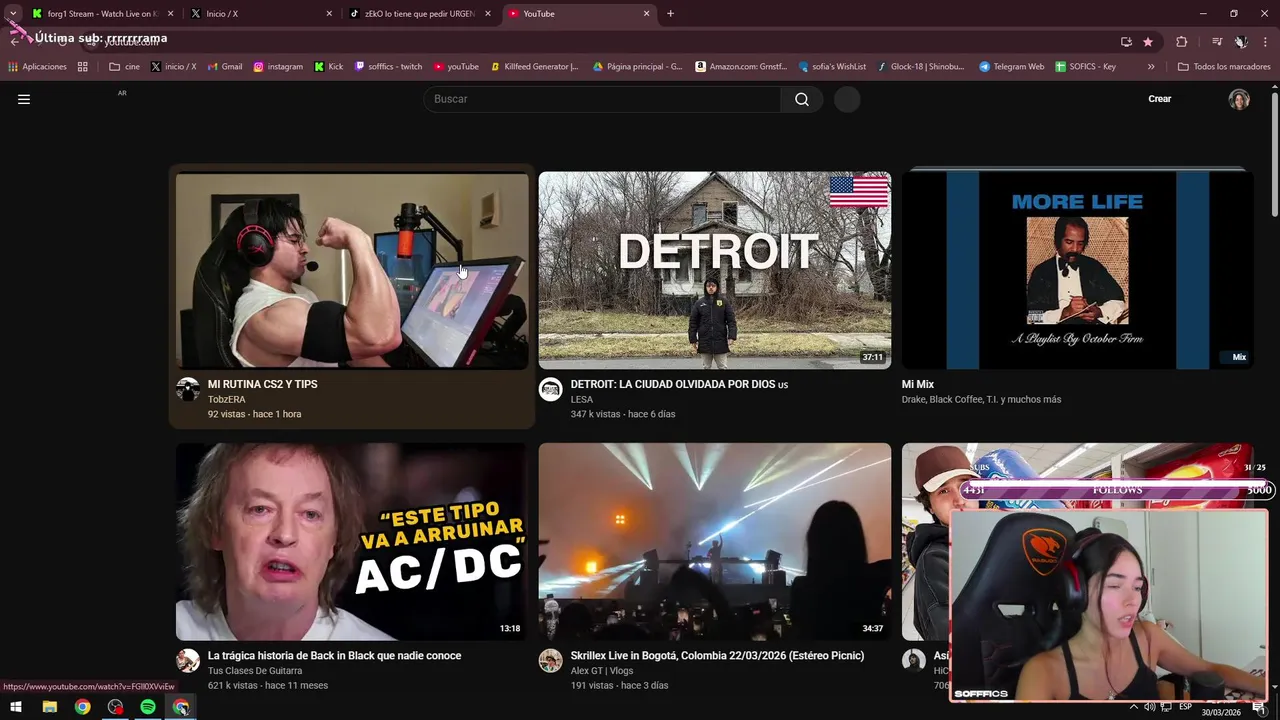1280x720 pixels.
Task: Open the inicio / X bookmark
Action: coord(173,67)
